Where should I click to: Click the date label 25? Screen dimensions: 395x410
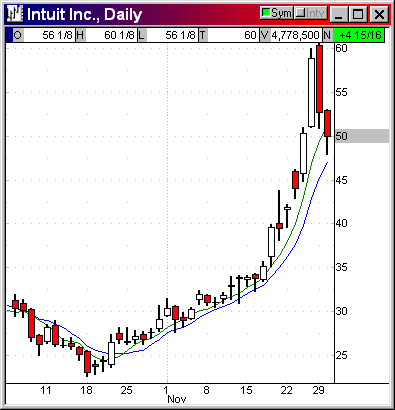pyautogui.click(x=126, y=390)
